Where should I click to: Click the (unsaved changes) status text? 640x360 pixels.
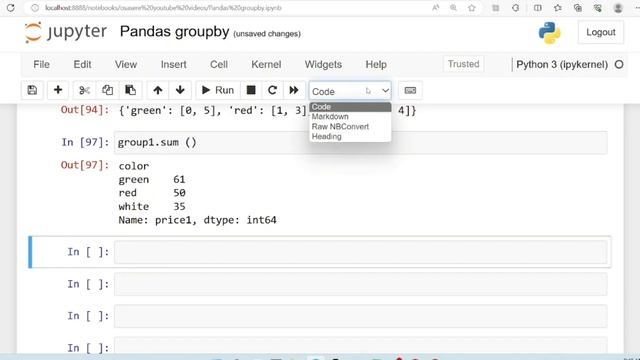[267, 34]
